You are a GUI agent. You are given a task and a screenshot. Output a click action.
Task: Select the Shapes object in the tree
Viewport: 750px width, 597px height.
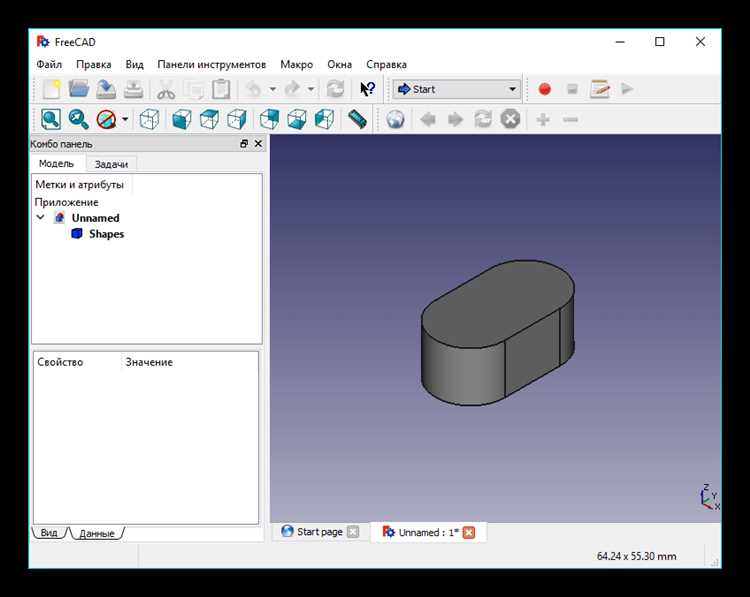pos(106,234)
